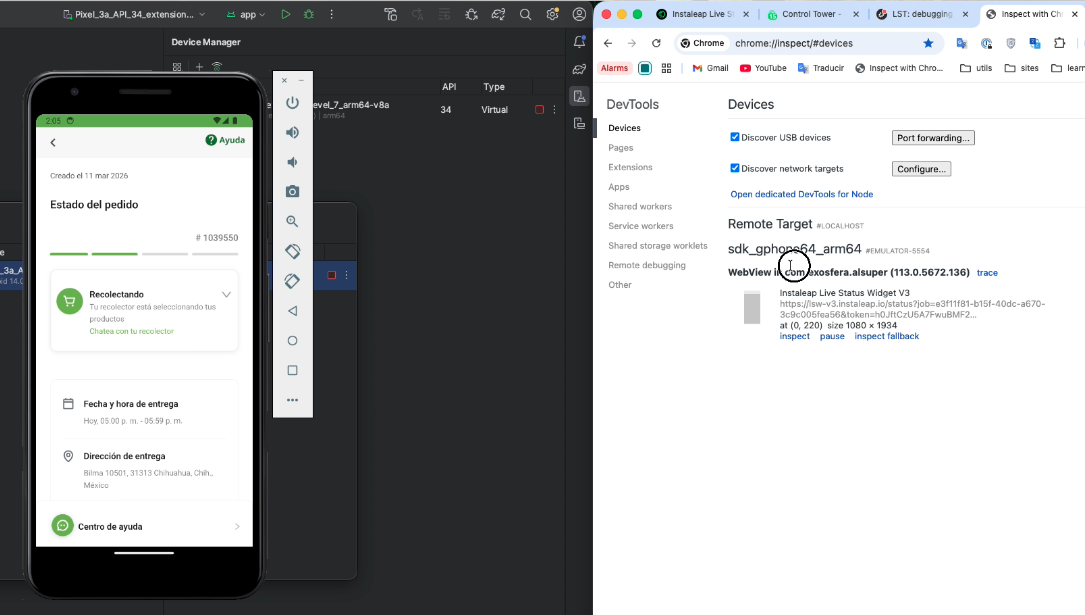Expand the Recolectando status card chevron
This screenshot has width=1085, height=615.
coord(226,295)
